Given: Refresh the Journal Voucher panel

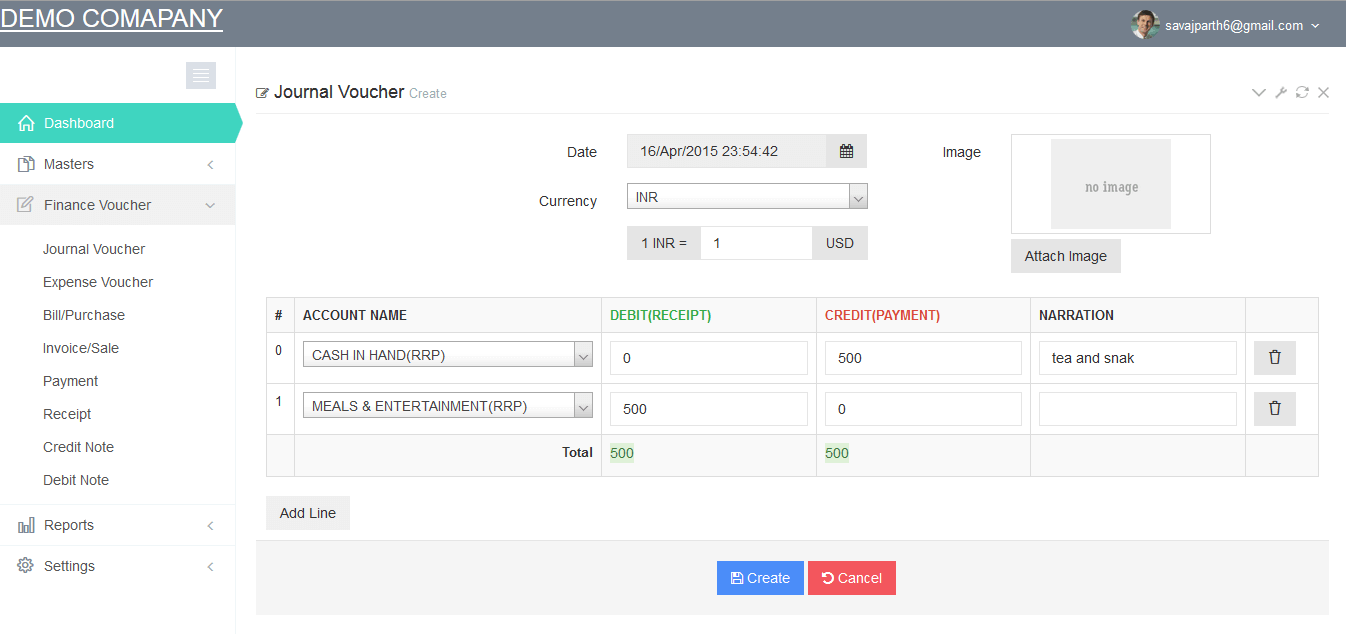Looking at the screenshot, I should pos(1302,93).
